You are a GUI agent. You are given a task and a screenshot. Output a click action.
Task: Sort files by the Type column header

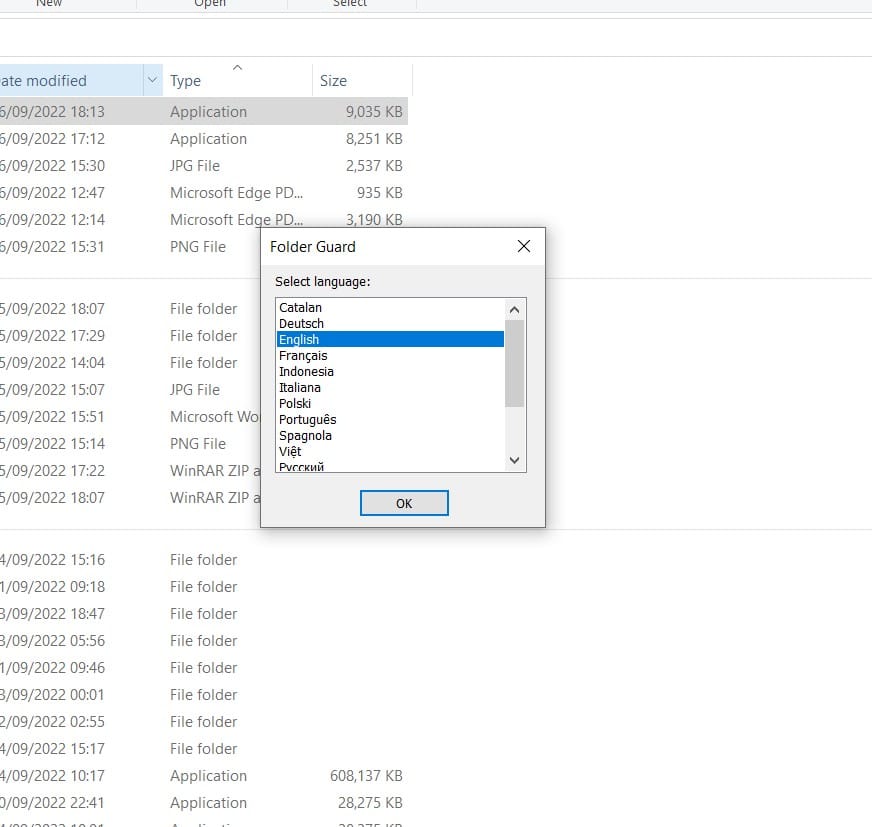[237, 80]
